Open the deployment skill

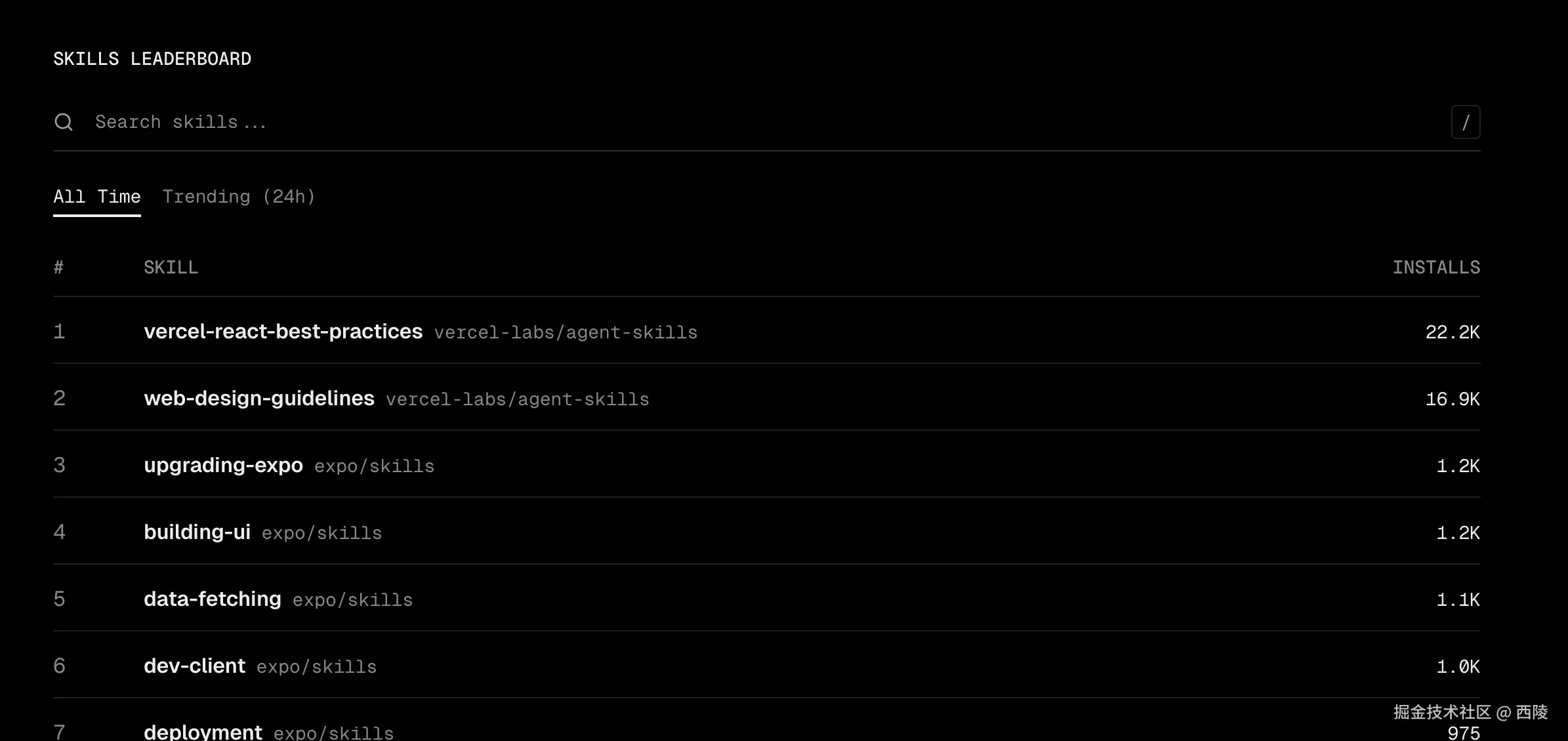pyautogui.click(x=203, y=731)
